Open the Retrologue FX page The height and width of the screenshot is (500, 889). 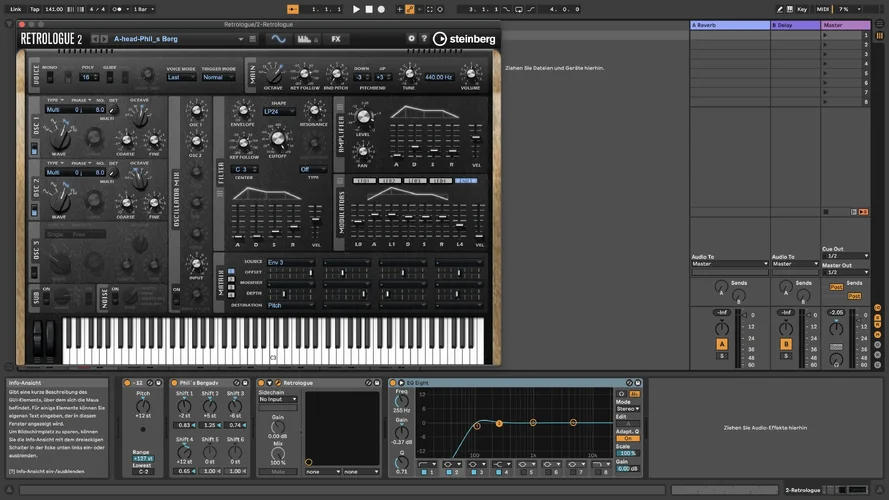pyautogui.click(x=336, y=40)
